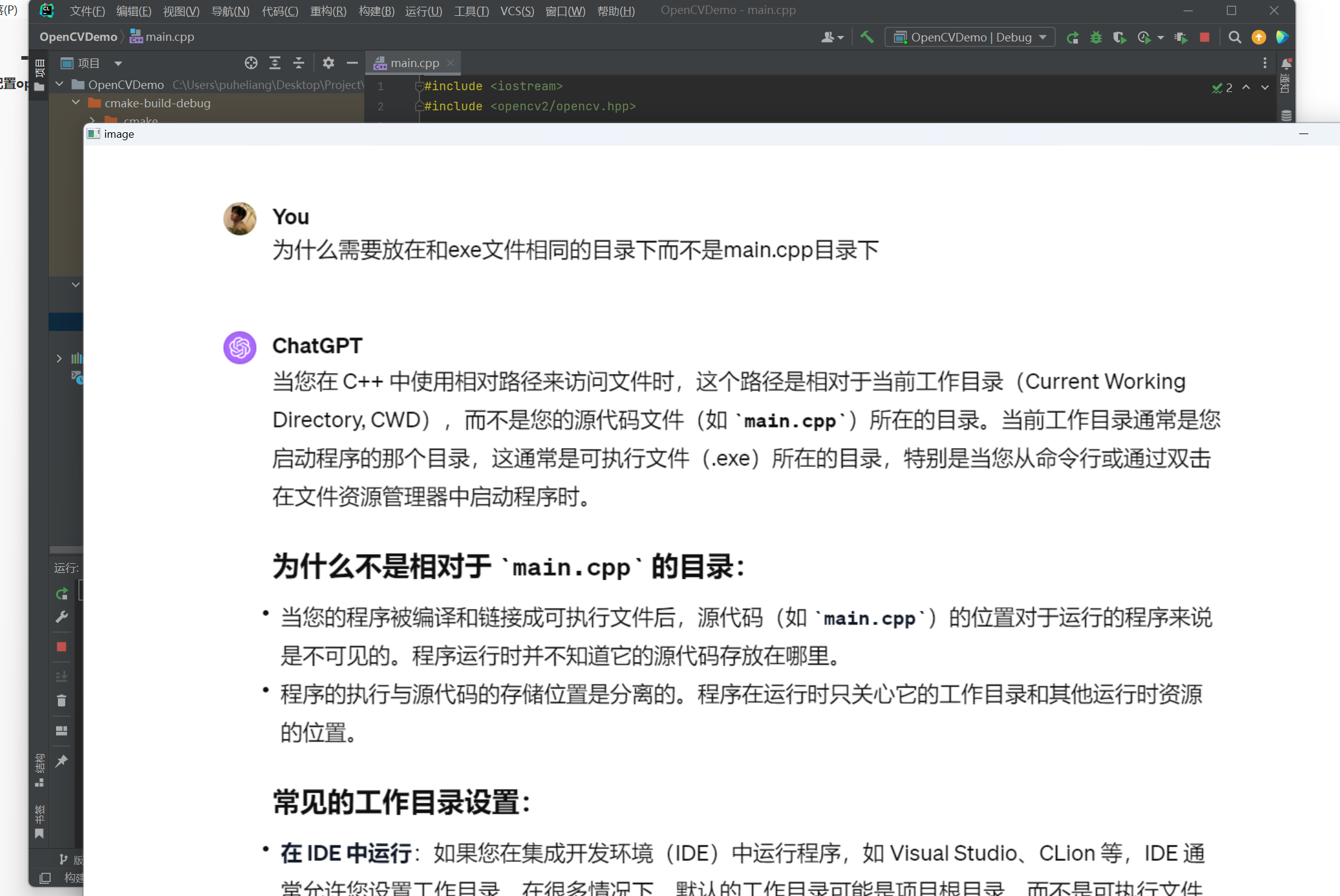1340x896 pixels.
Task: Open the 重构(R) menu
Action: pyautogui.click(x=328, y=11)
